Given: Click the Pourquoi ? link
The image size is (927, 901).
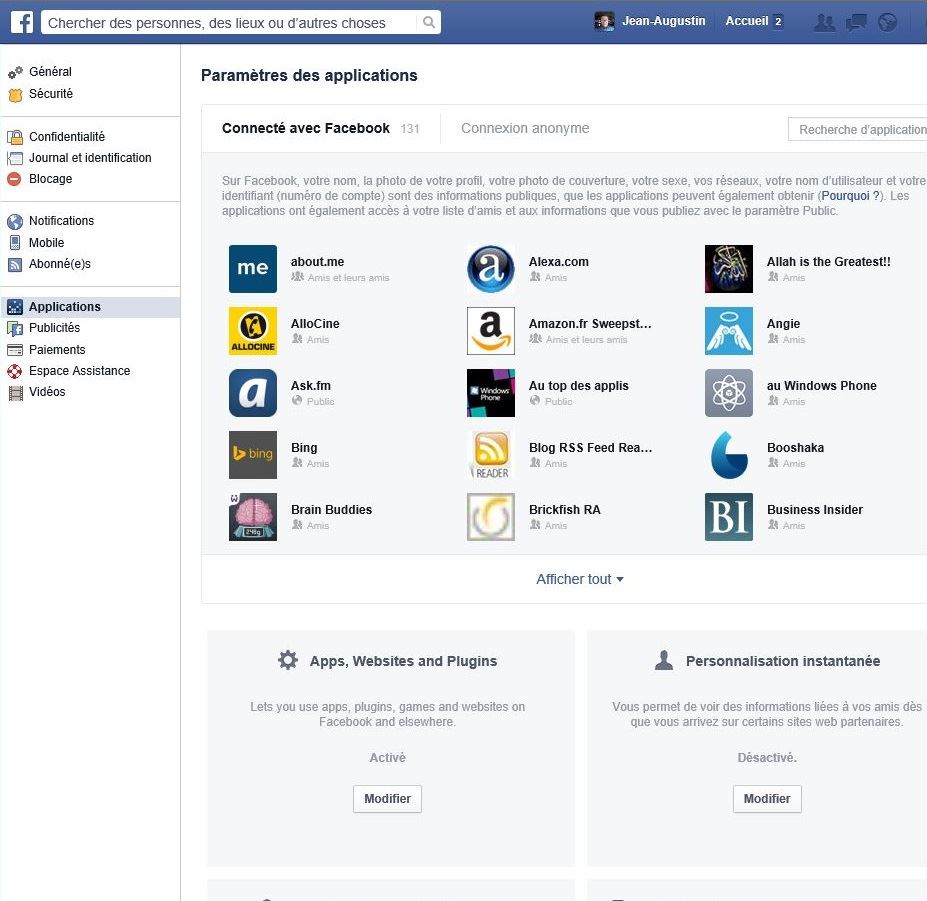Looking at the screenshot, I should (x=850, y=196).
